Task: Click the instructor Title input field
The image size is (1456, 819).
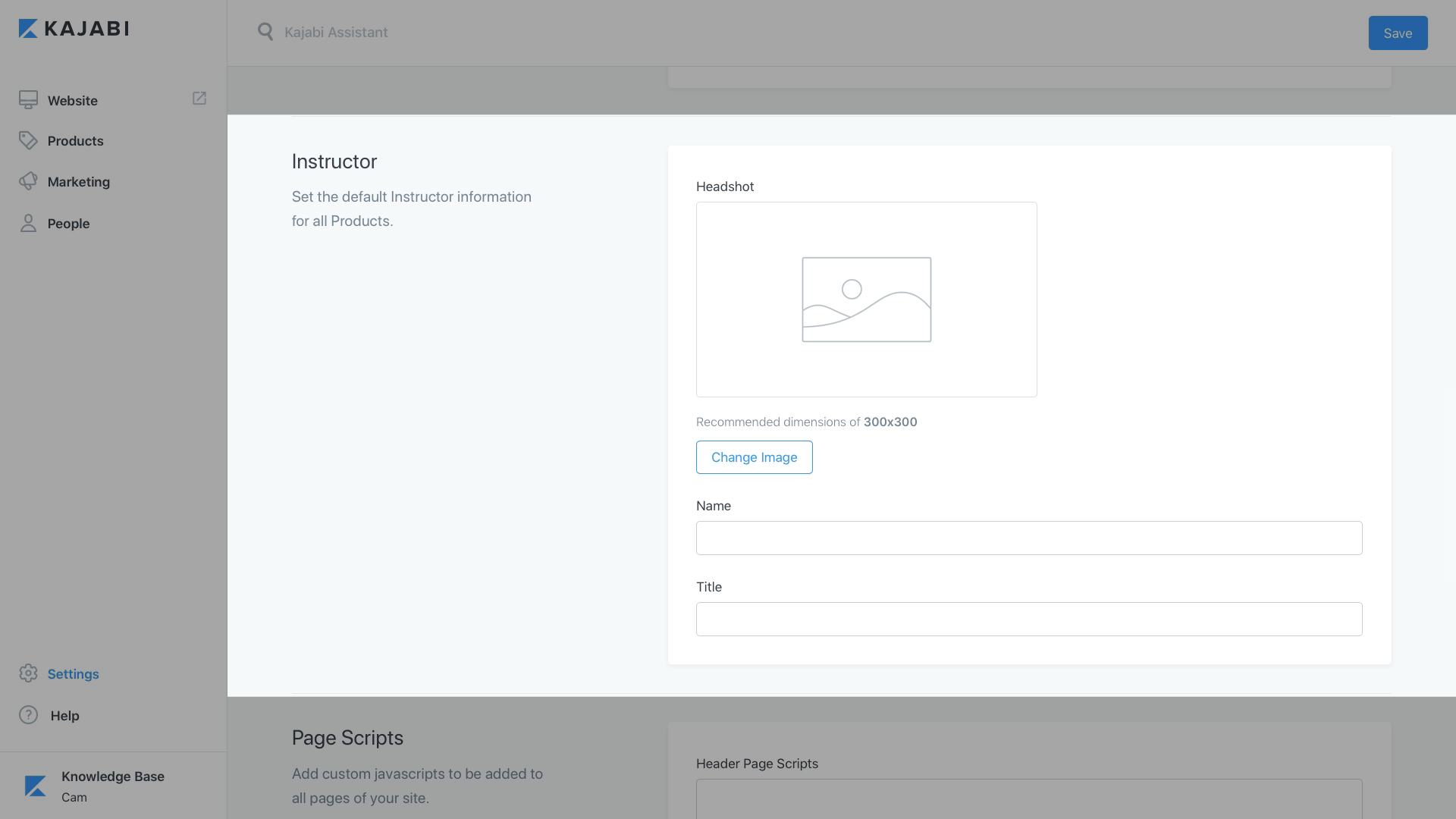Action: tap(1028, 619)
